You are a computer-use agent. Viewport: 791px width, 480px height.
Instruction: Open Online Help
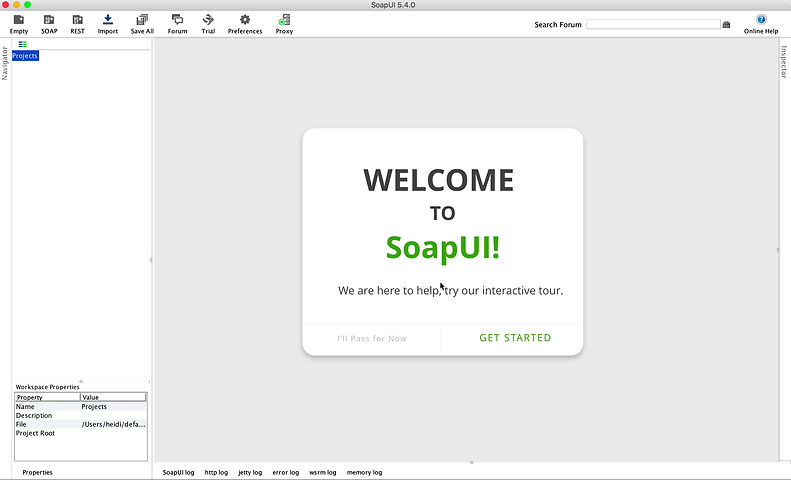point(761,24)
